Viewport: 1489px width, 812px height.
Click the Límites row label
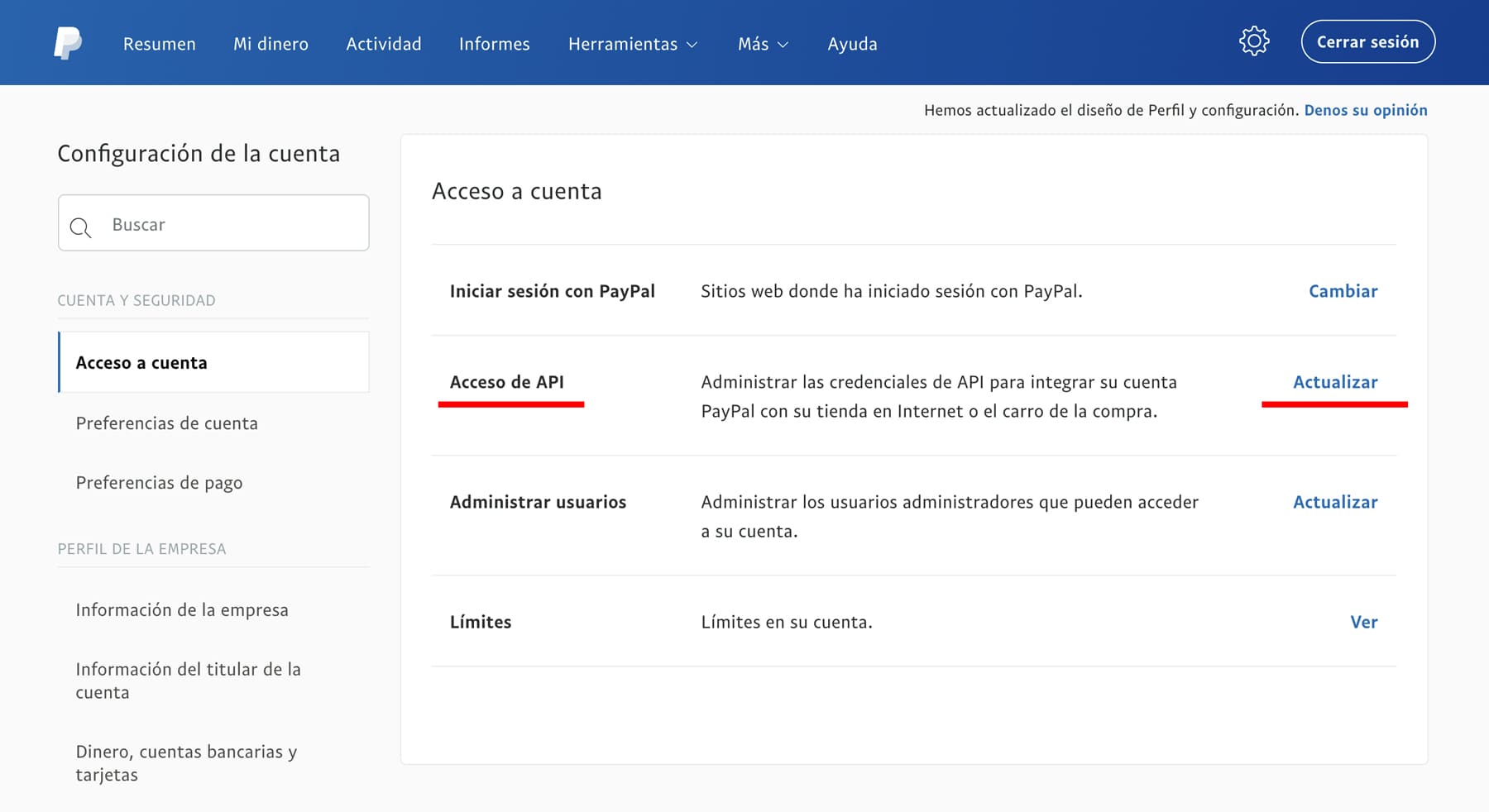tap(481, 622)
